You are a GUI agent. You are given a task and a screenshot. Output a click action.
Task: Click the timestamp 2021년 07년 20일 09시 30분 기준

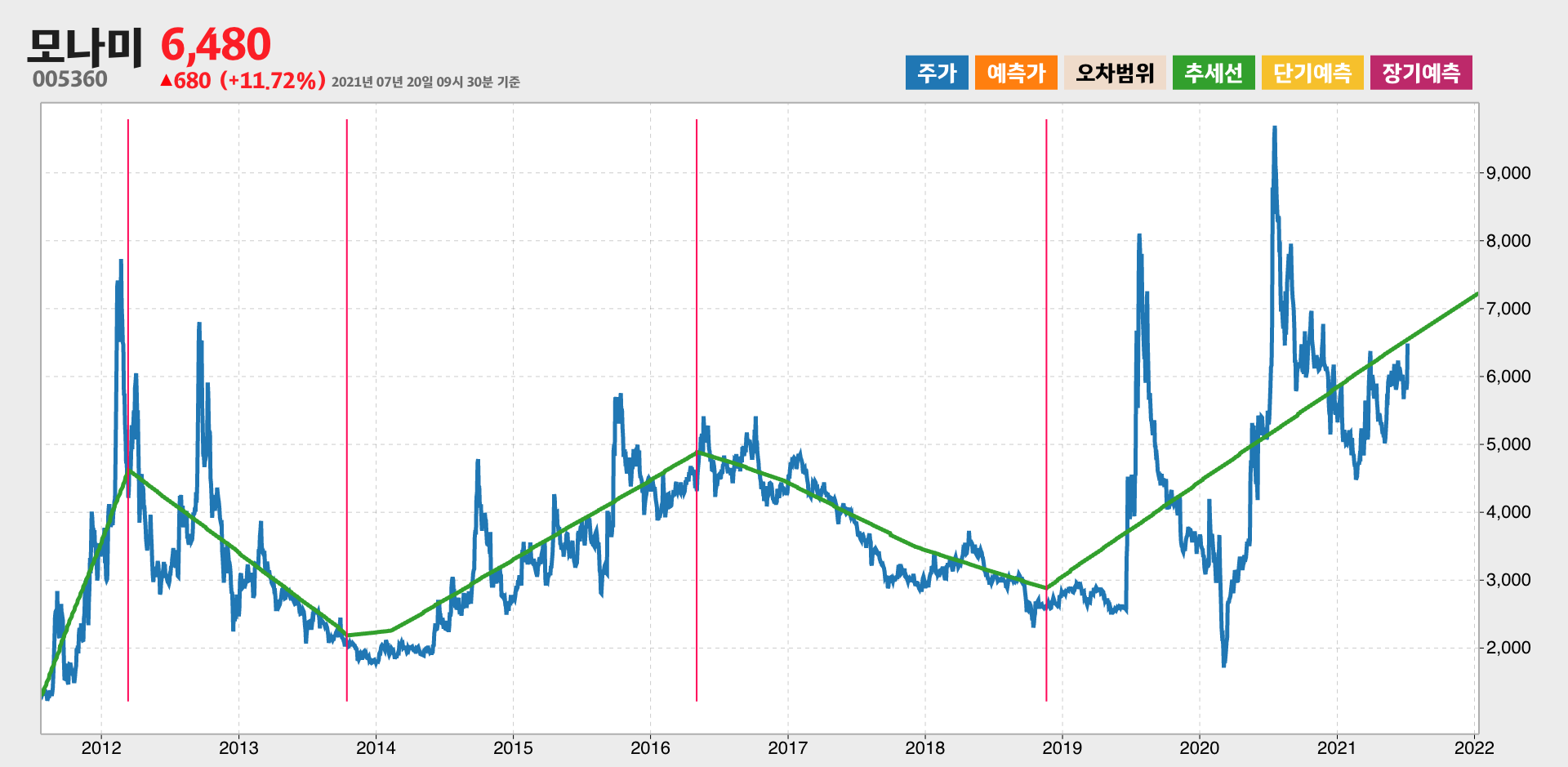click(425, 82)
